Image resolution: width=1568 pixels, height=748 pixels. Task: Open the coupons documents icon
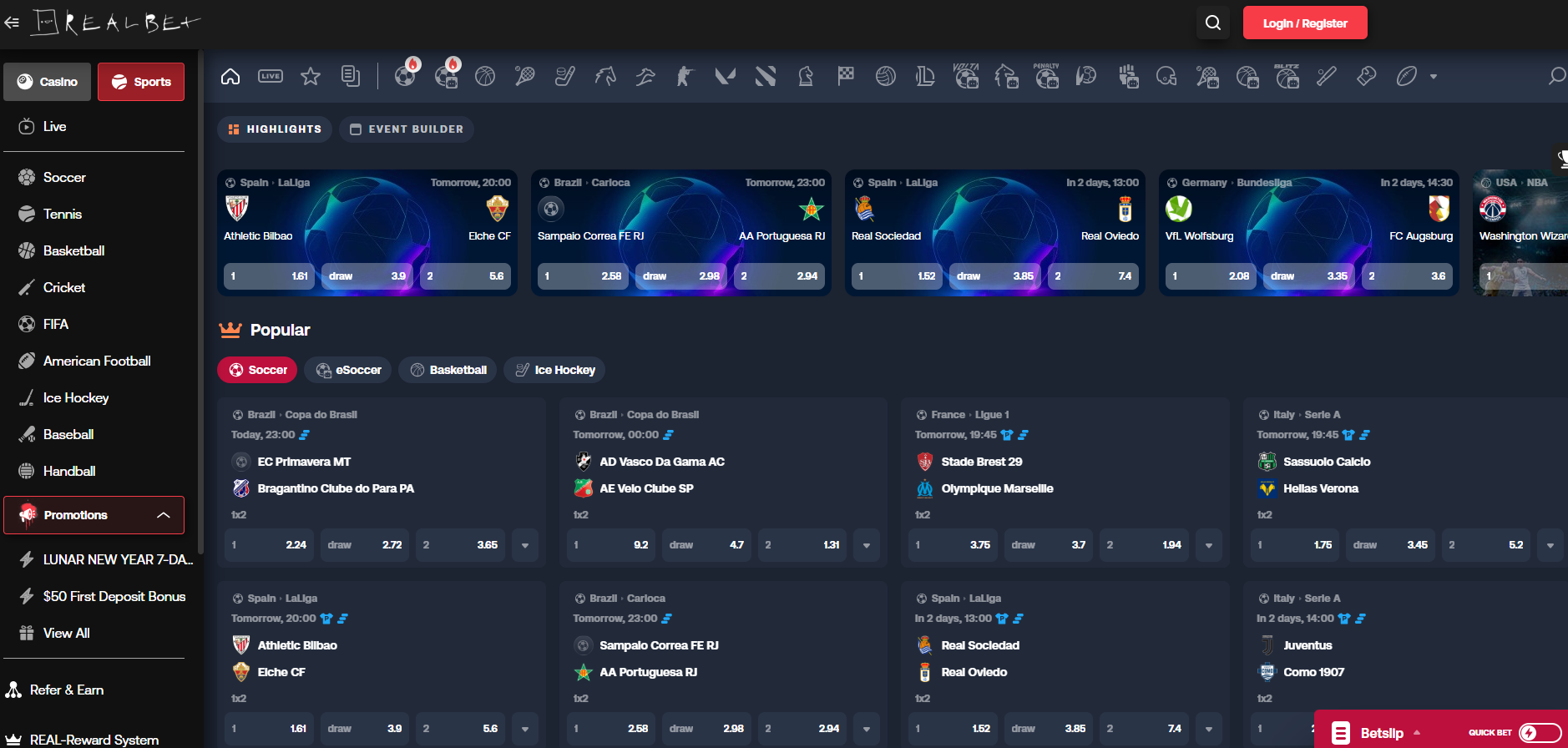[x=351, y=77]
